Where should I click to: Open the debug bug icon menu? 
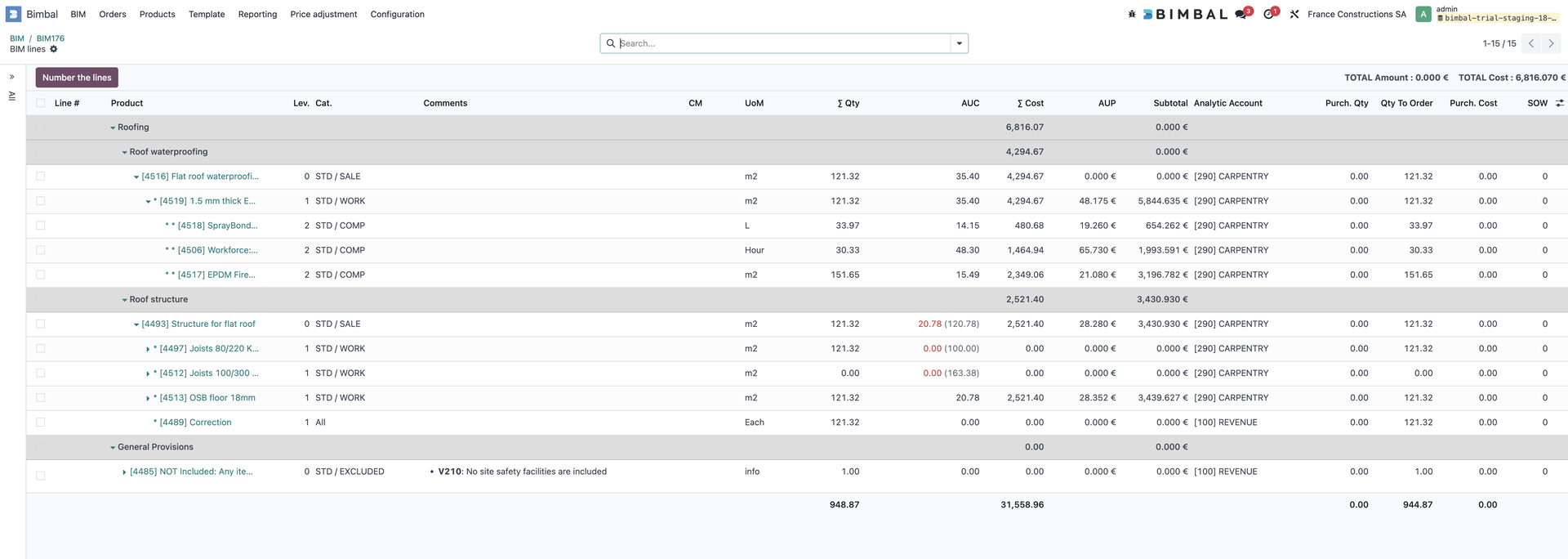1131,14
